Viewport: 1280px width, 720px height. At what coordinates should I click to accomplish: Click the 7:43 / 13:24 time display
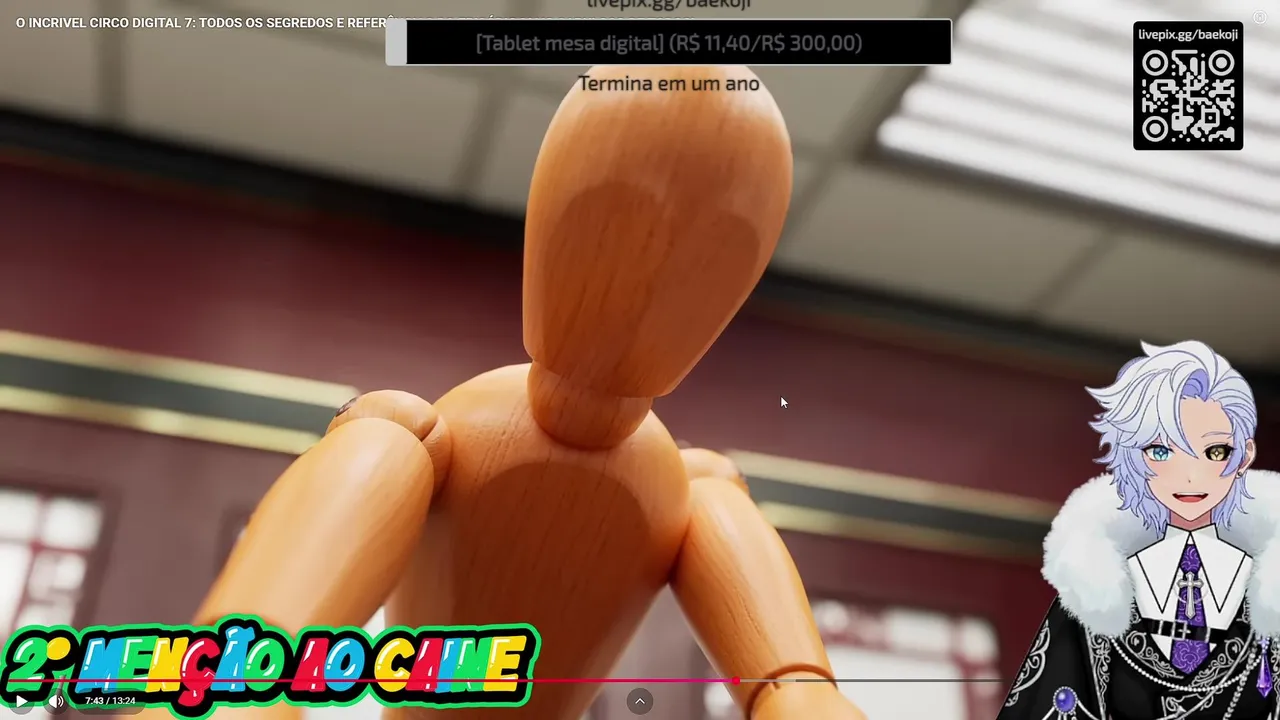pyautogui.click(x=110, y=701)
